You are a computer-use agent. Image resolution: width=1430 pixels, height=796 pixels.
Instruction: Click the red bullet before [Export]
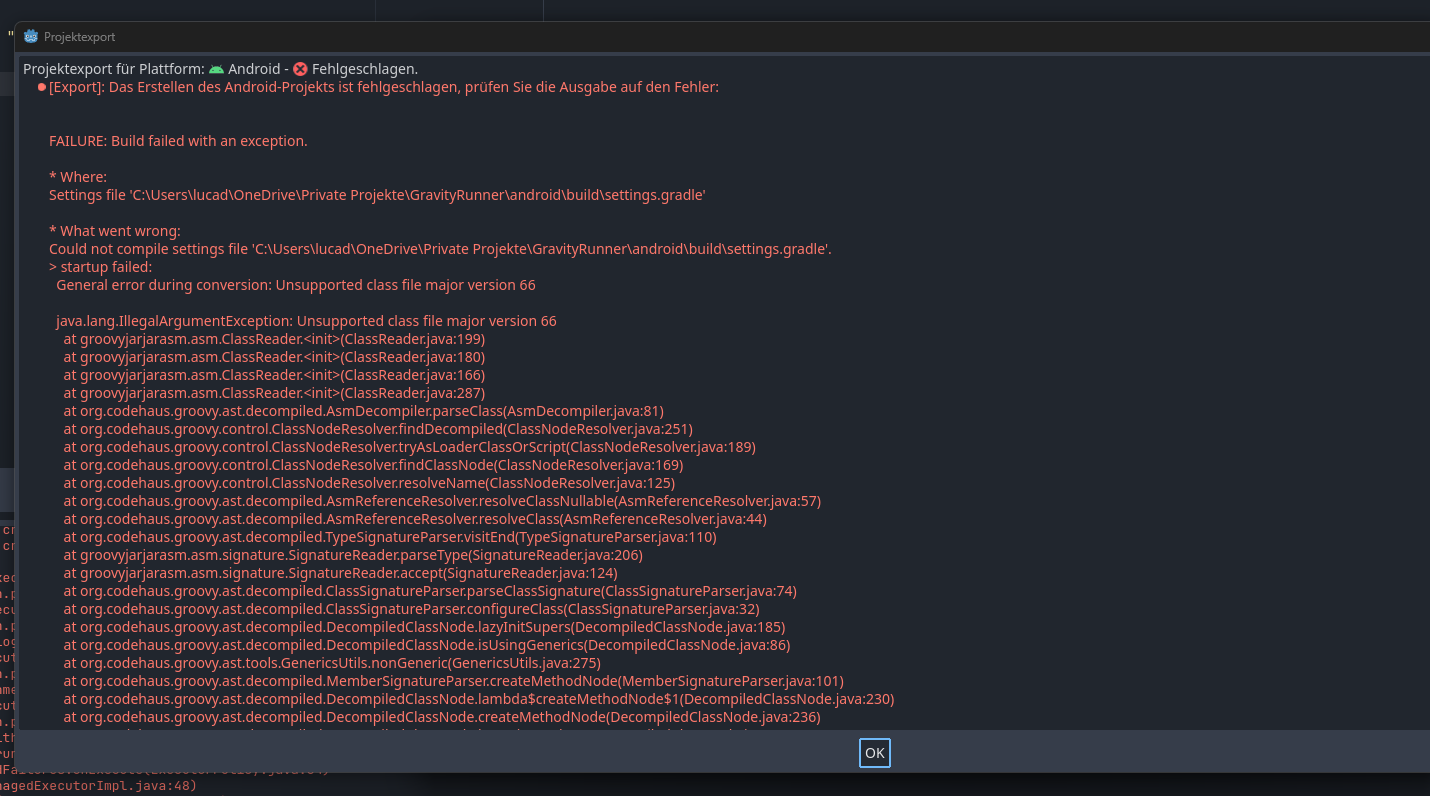tap(41, 87)
